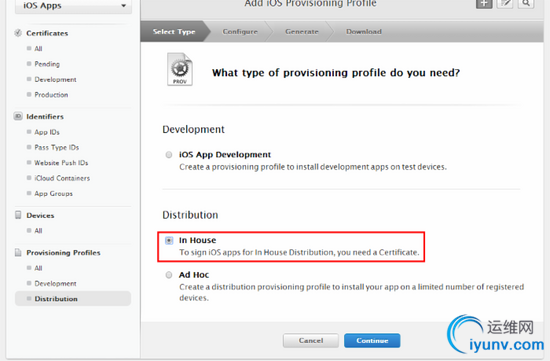The height and width of the screenshot is (361, 550).
Task: Click the Cancel button
Action: click(311, 341)
